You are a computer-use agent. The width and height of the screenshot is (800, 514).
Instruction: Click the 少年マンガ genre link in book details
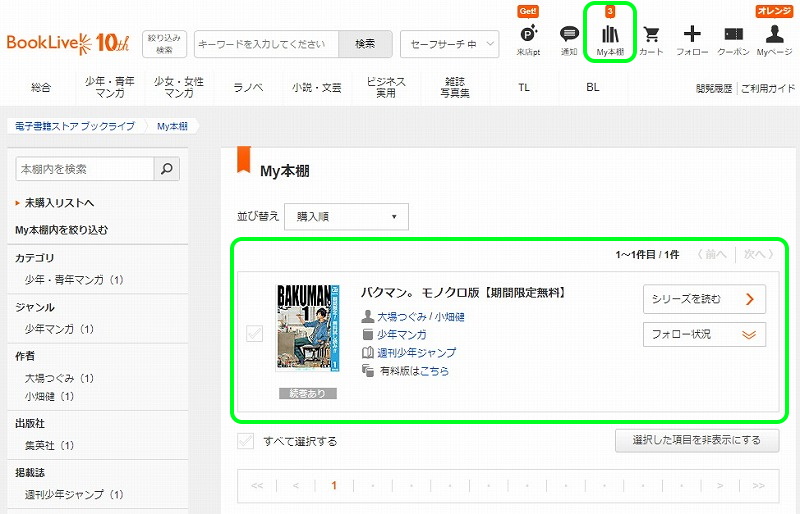[402, 335]
